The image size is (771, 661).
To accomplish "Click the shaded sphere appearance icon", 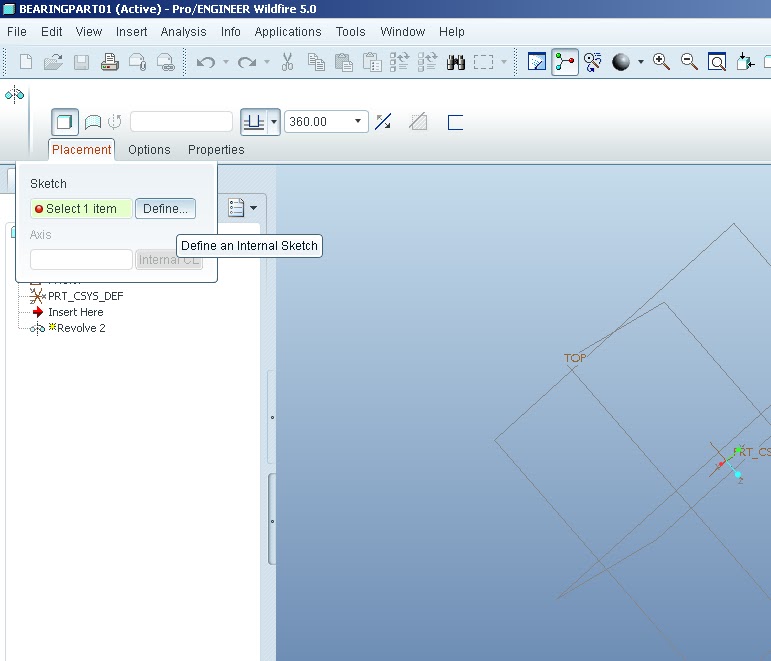I will coord(621,62).
